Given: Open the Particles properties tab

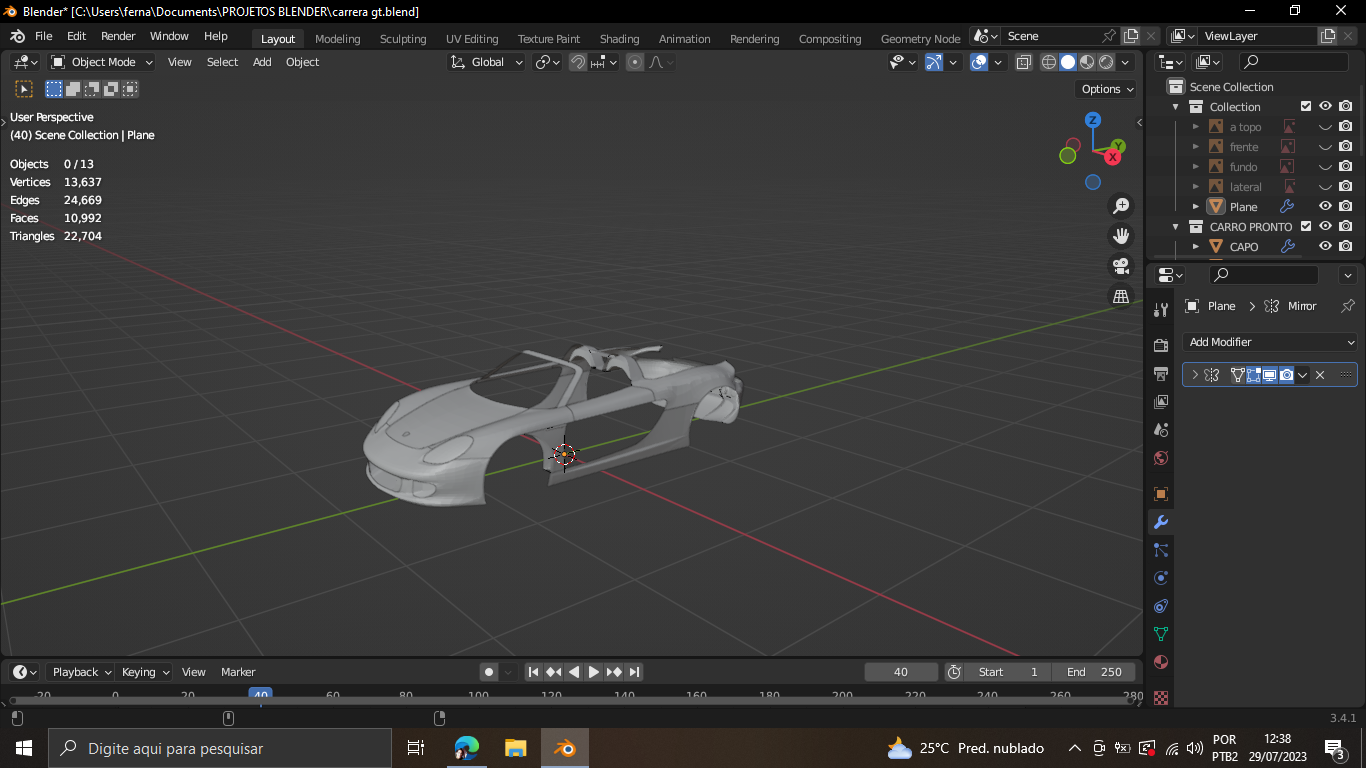Looking at the screenshot, I should point(1161,550).
